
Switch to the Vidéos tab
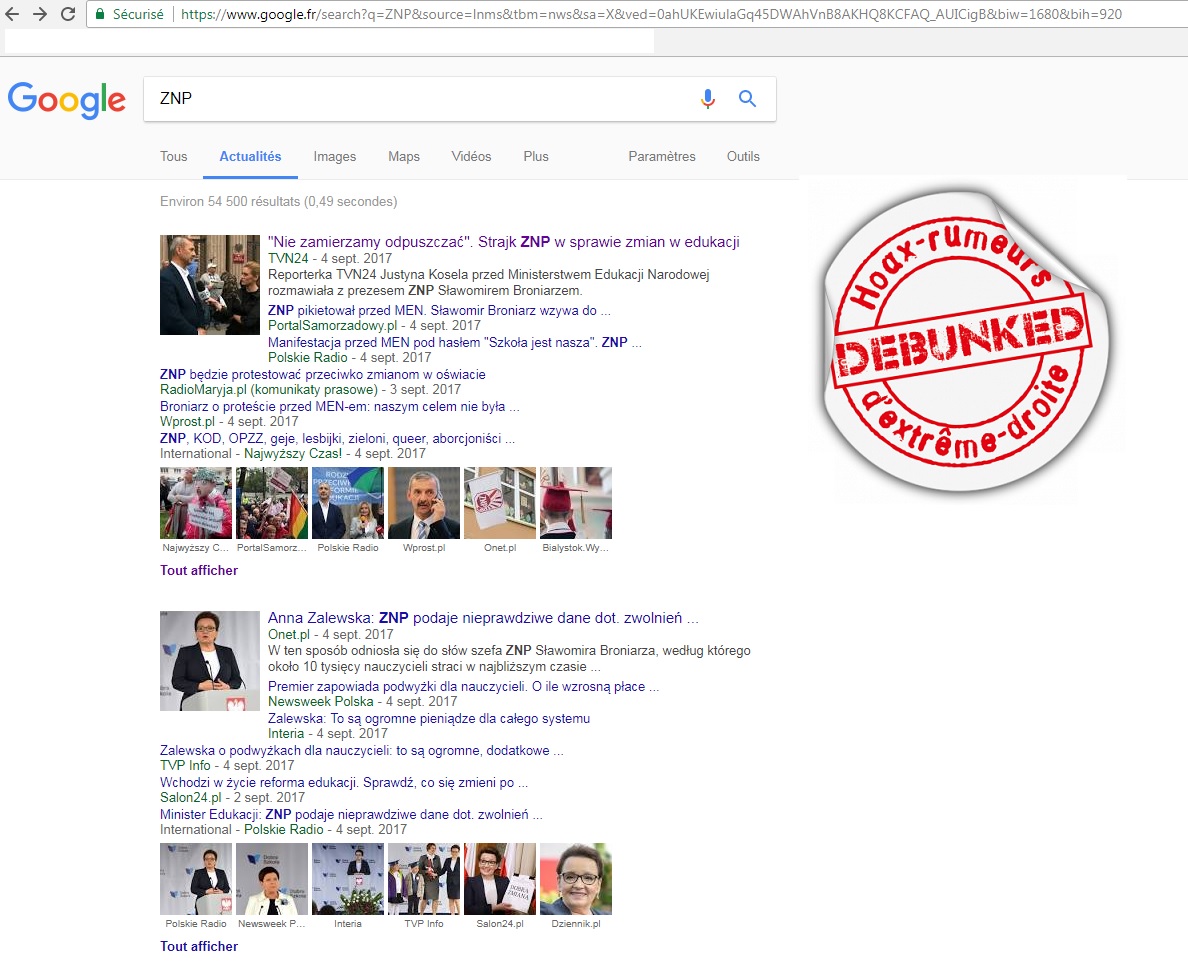[471, 156]
